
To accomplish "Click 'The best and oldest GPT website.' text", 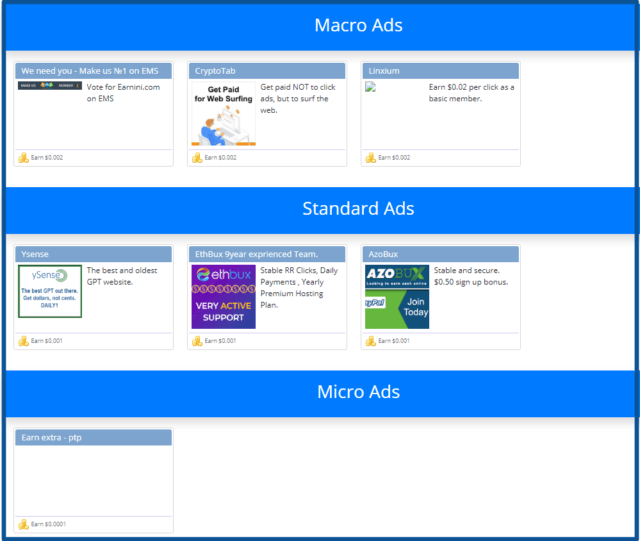I will coord(122,276).
